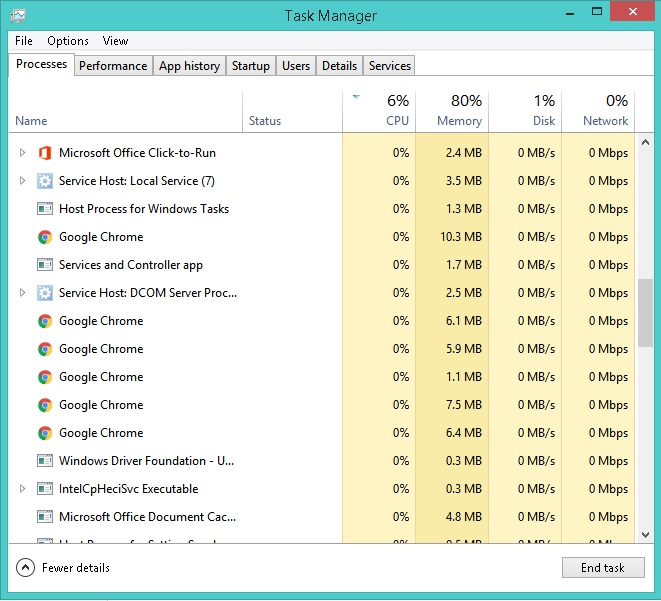Click the Chrome icon with 10.3 MB memory
Image resolution: width=661 pixels, height=601 pixels.
(45, 237)
